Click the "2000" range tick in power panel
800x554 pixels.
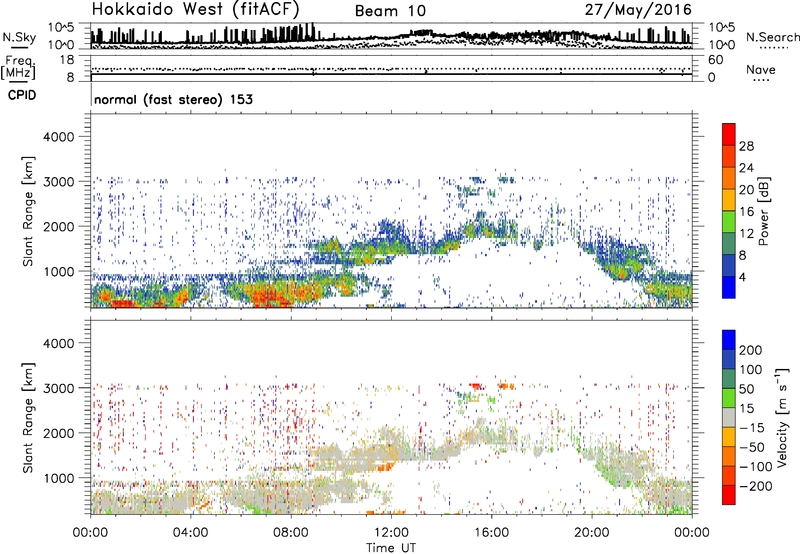[x=58, y=226]
